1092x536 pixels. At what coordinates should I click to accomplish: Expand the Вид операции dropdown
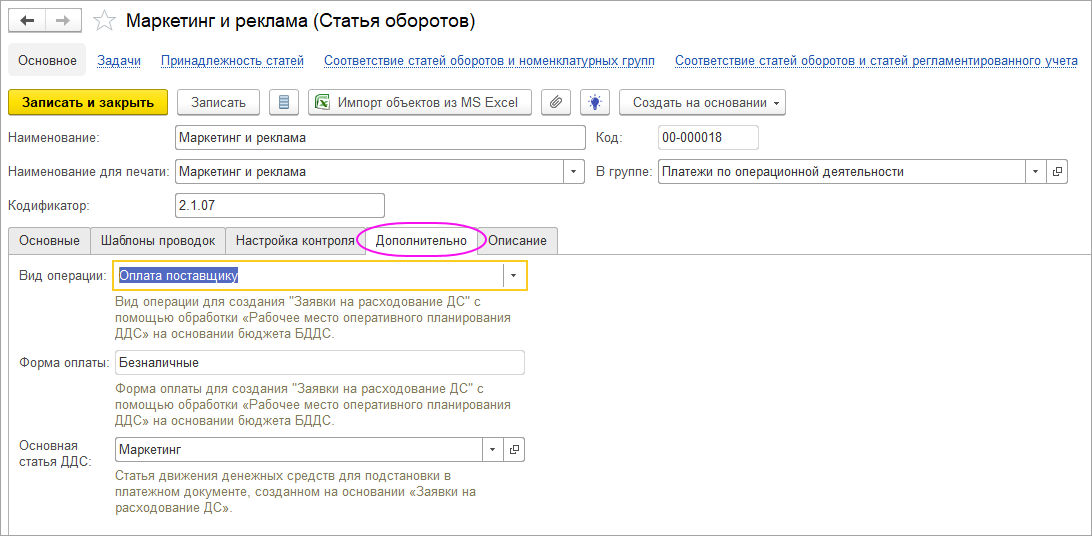pyautogui.click(x=514, y=276)
